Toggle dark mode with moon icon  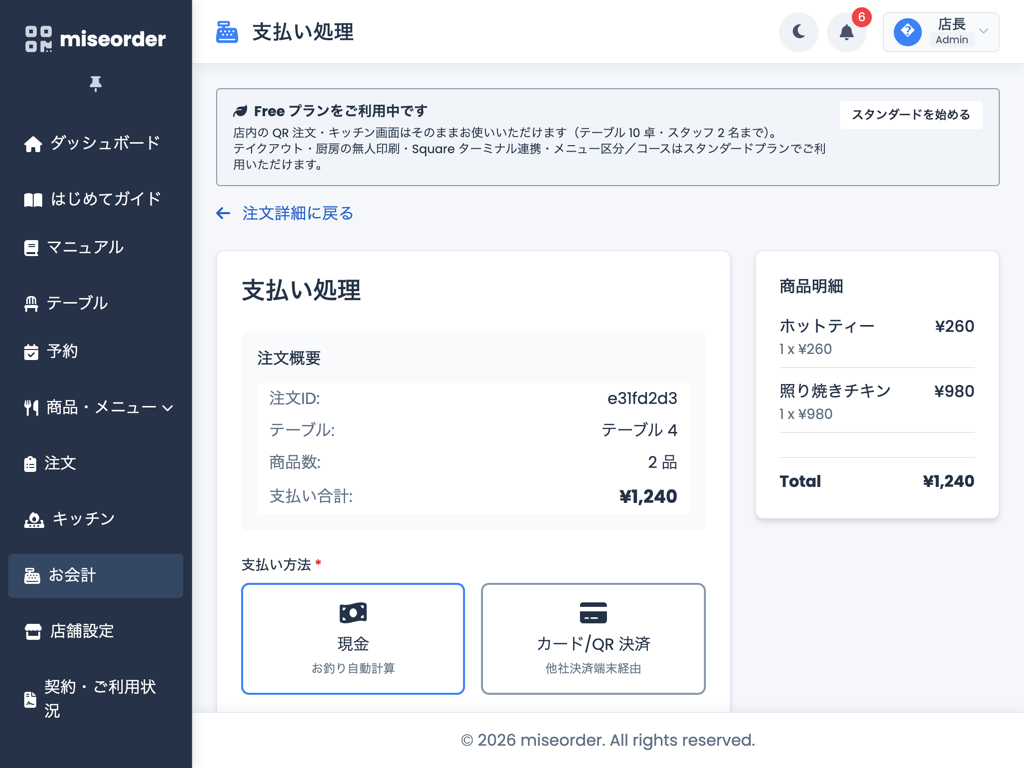[798, 31]
